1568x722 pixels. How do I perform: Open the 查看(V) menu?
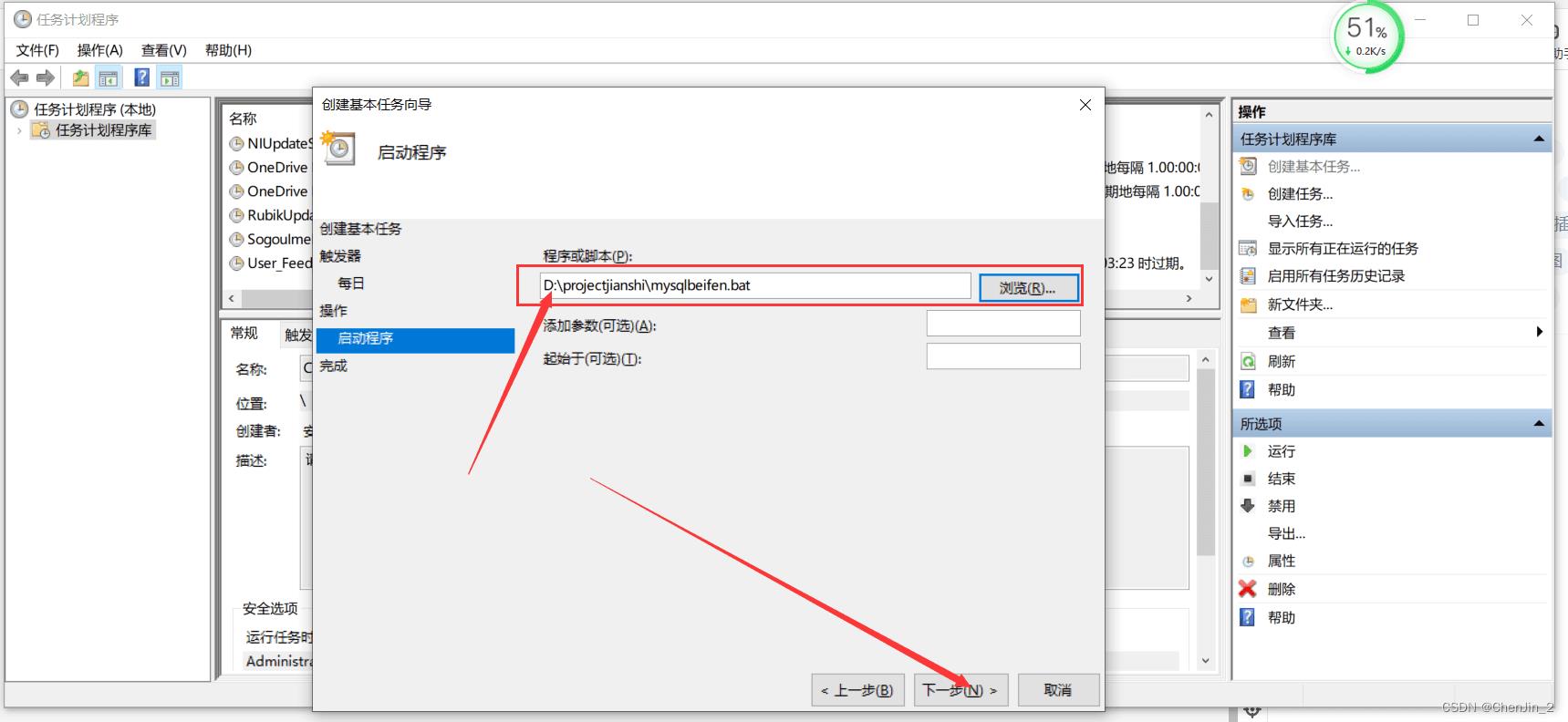click(164, 50)
